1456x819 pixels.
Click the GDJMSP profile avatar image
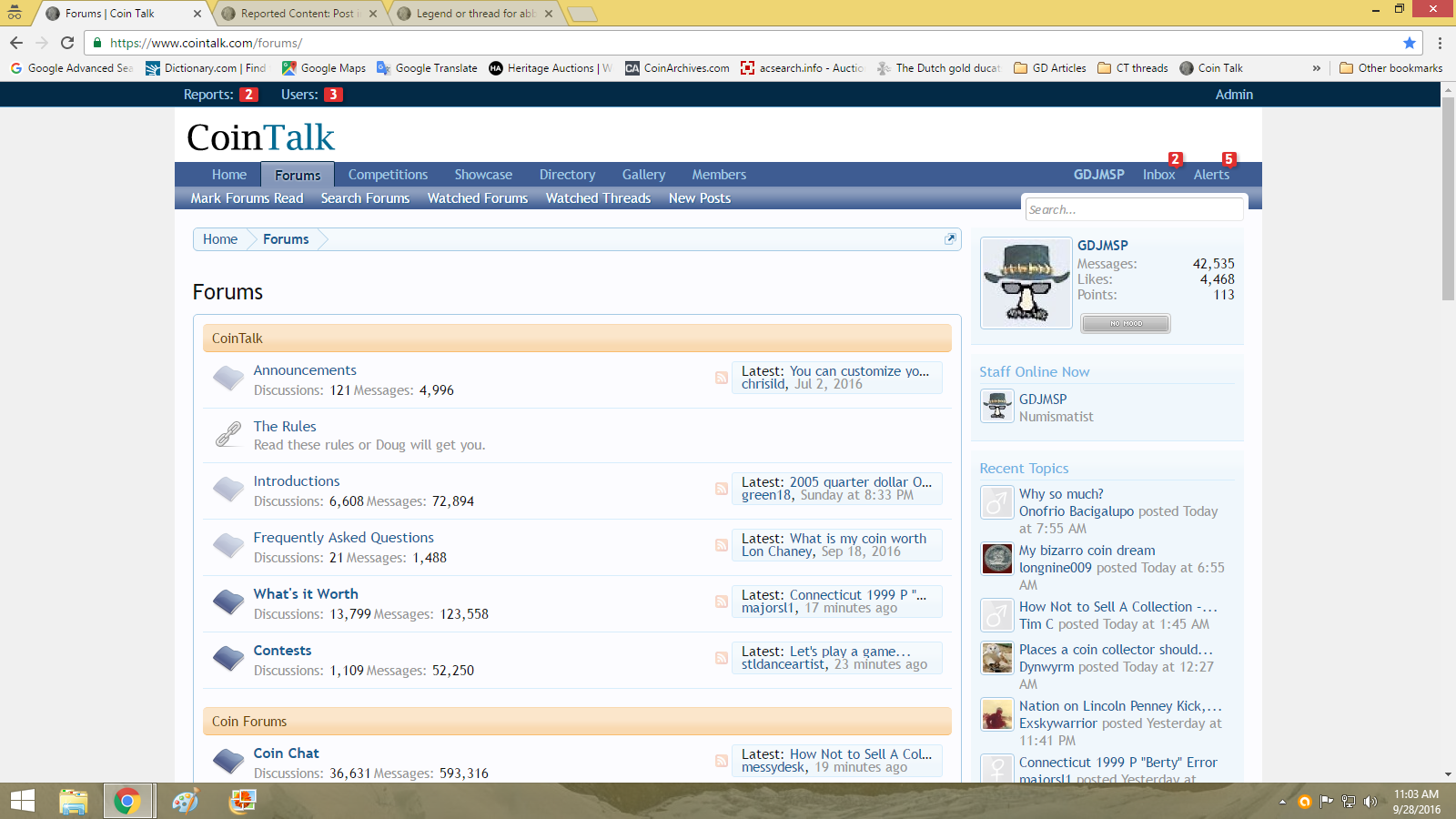(x=1026, y=283)
